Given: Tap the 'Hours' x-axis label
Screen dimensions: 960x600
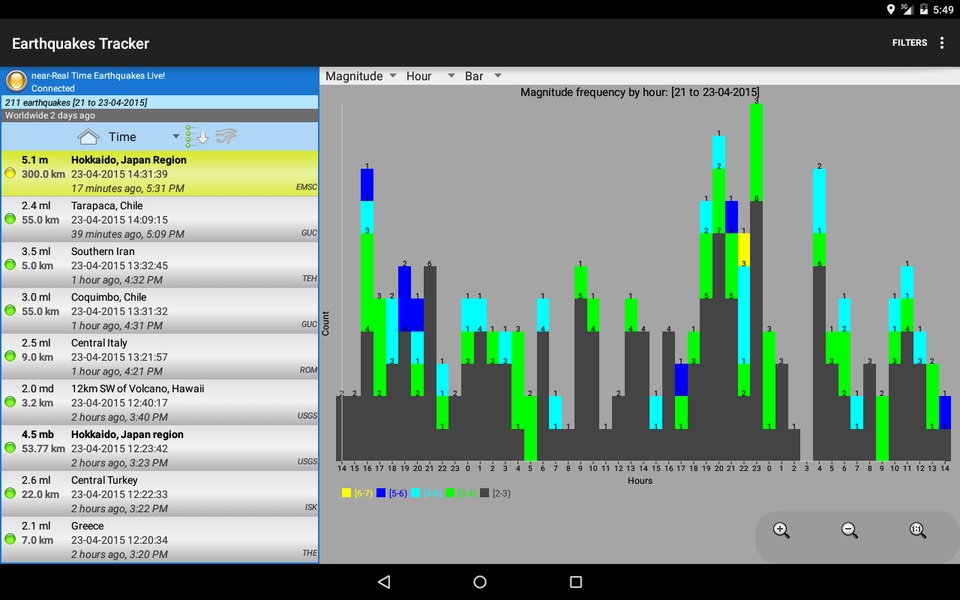Looking at the screenshot, I should pyautogui.click(x=640, y=481).
